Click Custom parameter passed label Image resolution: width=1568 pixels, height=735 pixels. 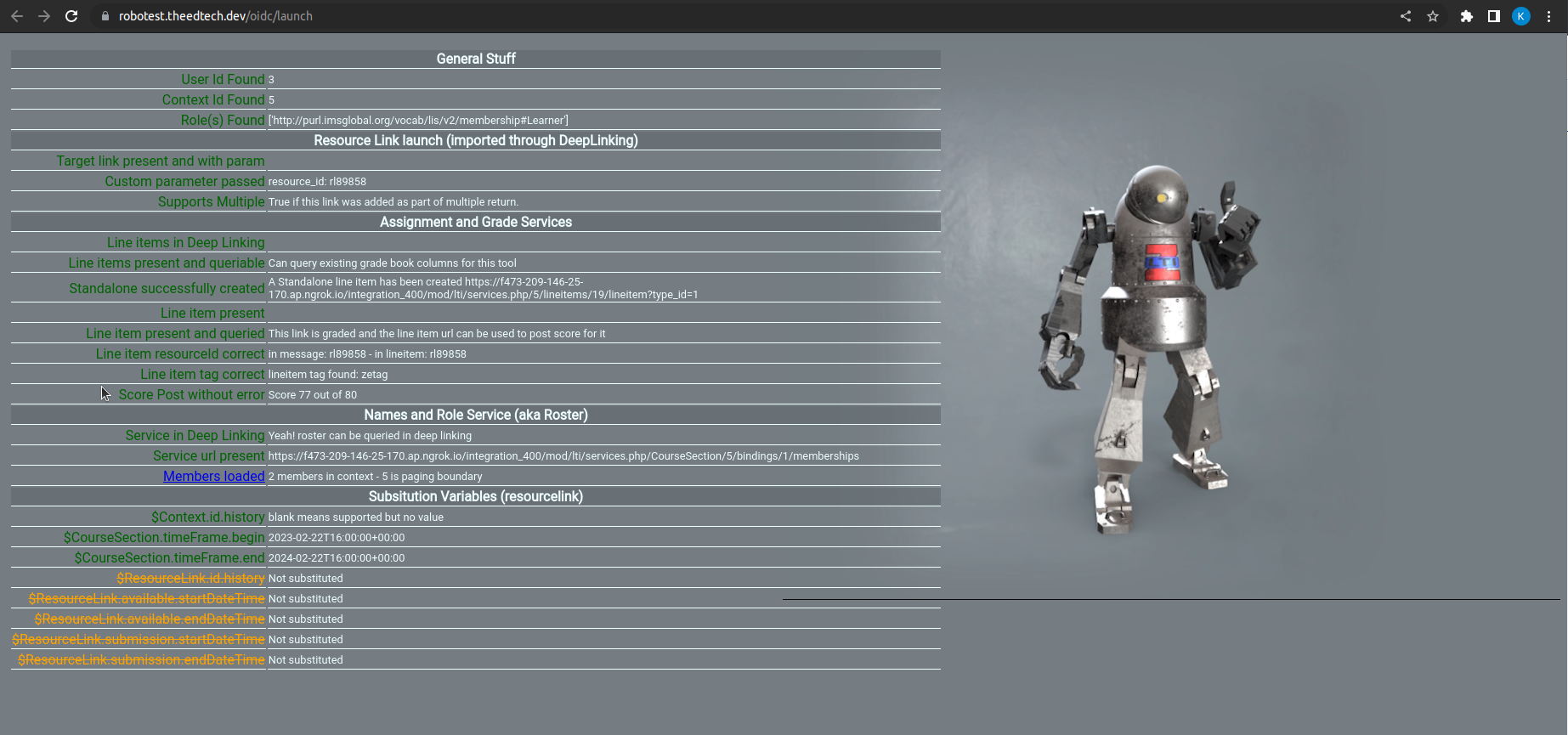(184, 181)
